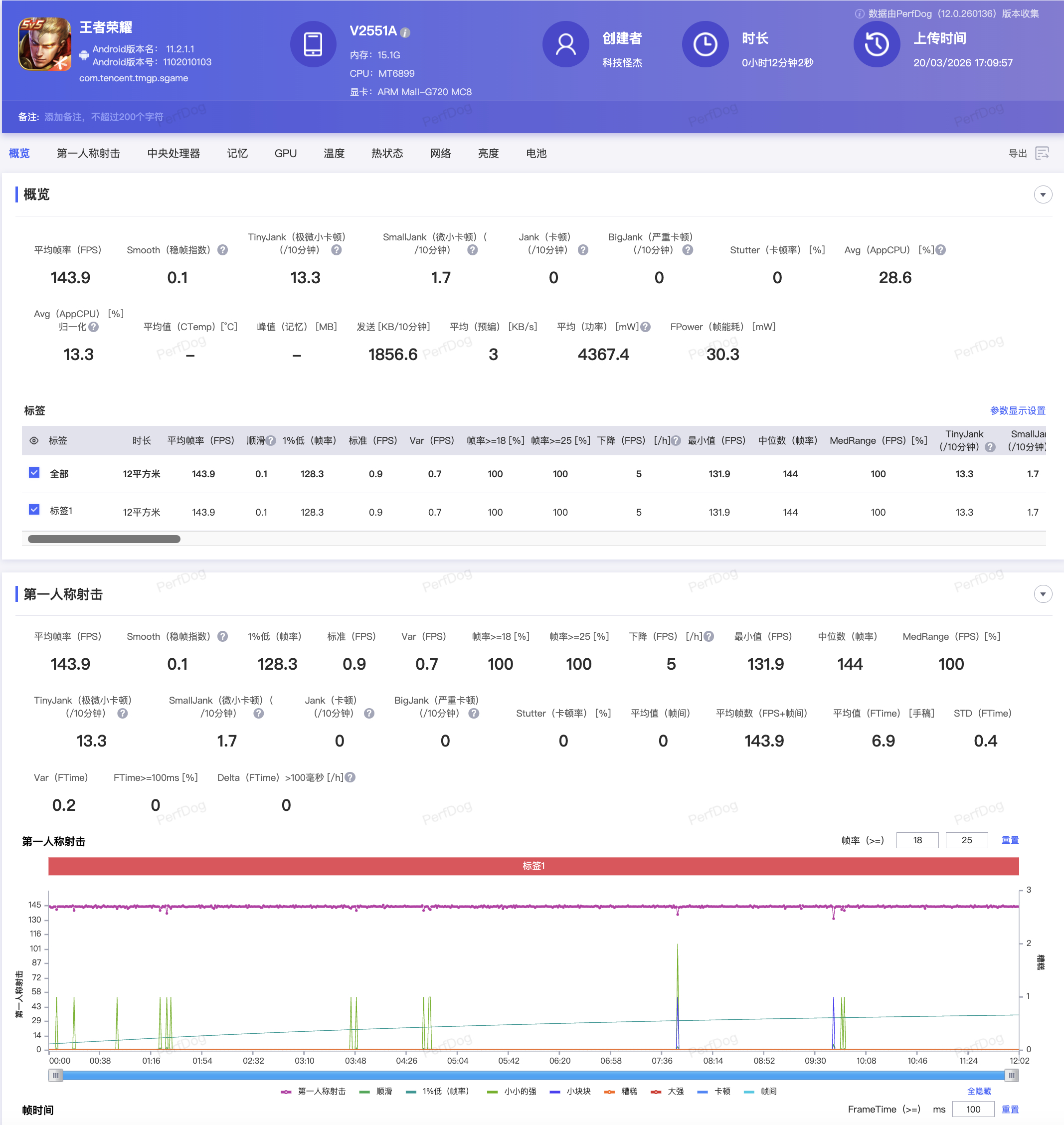Uncheck the 标签1 row checkbox
The height and width of the screenshot is (1125, 1064).
click(34, 510)
